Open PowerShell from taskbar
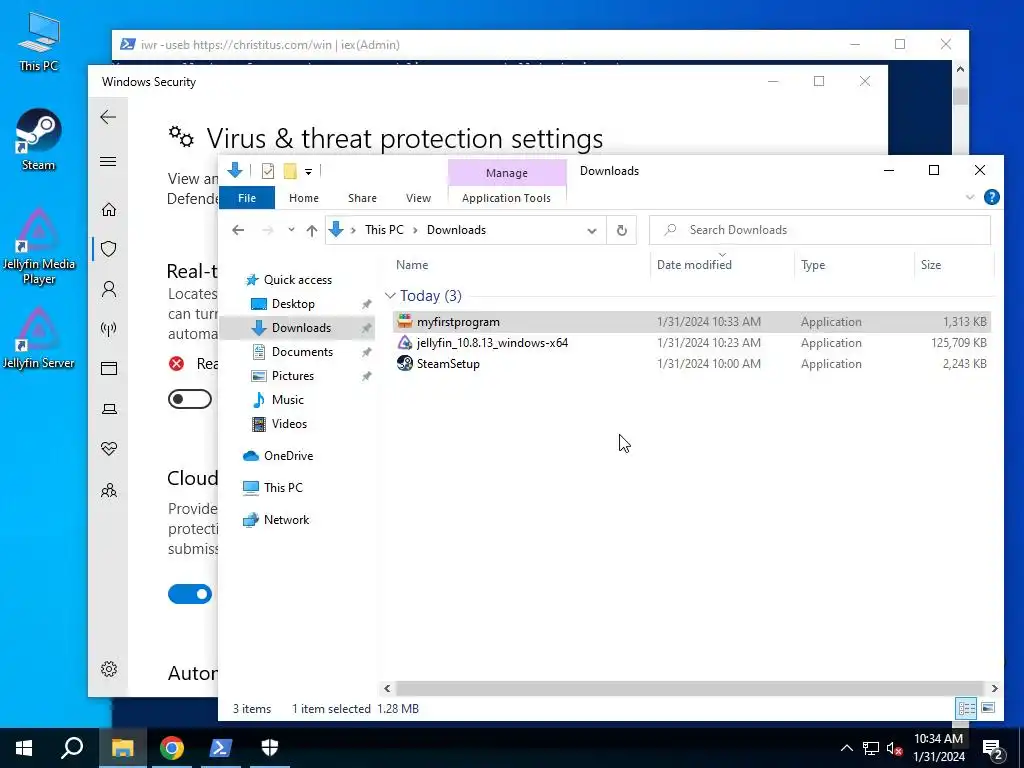This screenshot has width=1024, height=768. click(x=221, y=748)
